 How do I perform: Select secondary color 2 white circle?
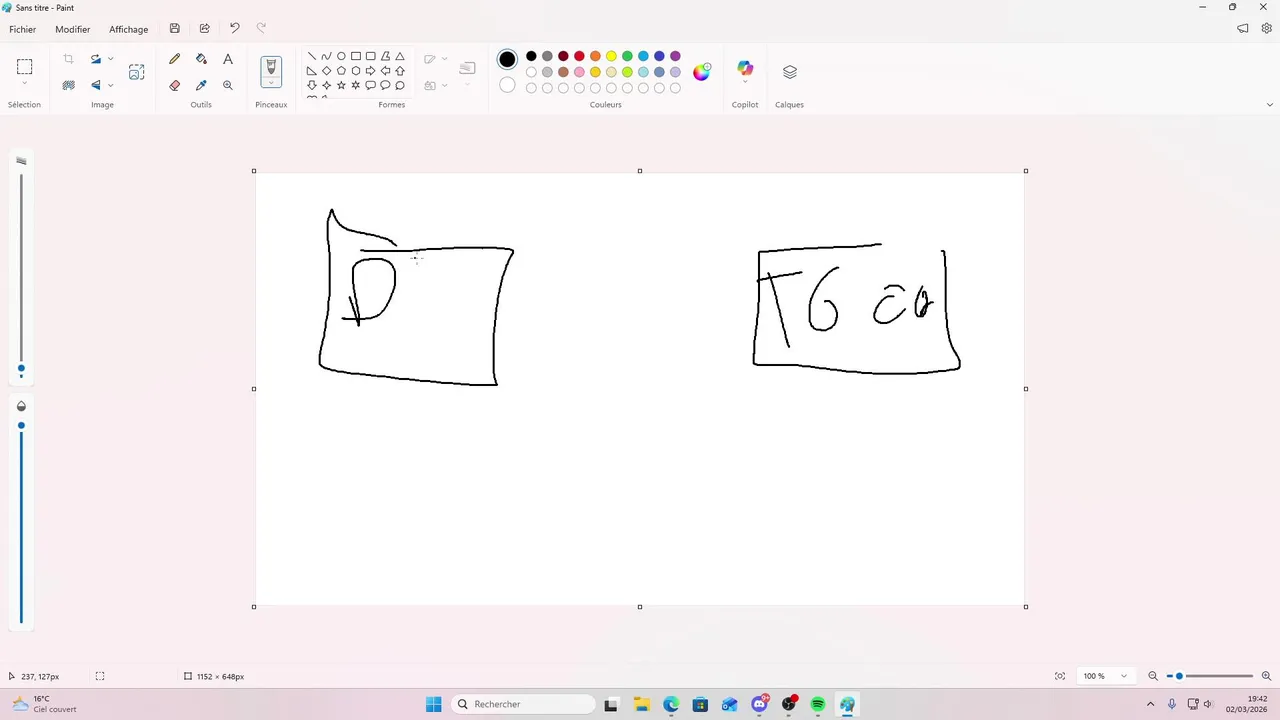507,85
